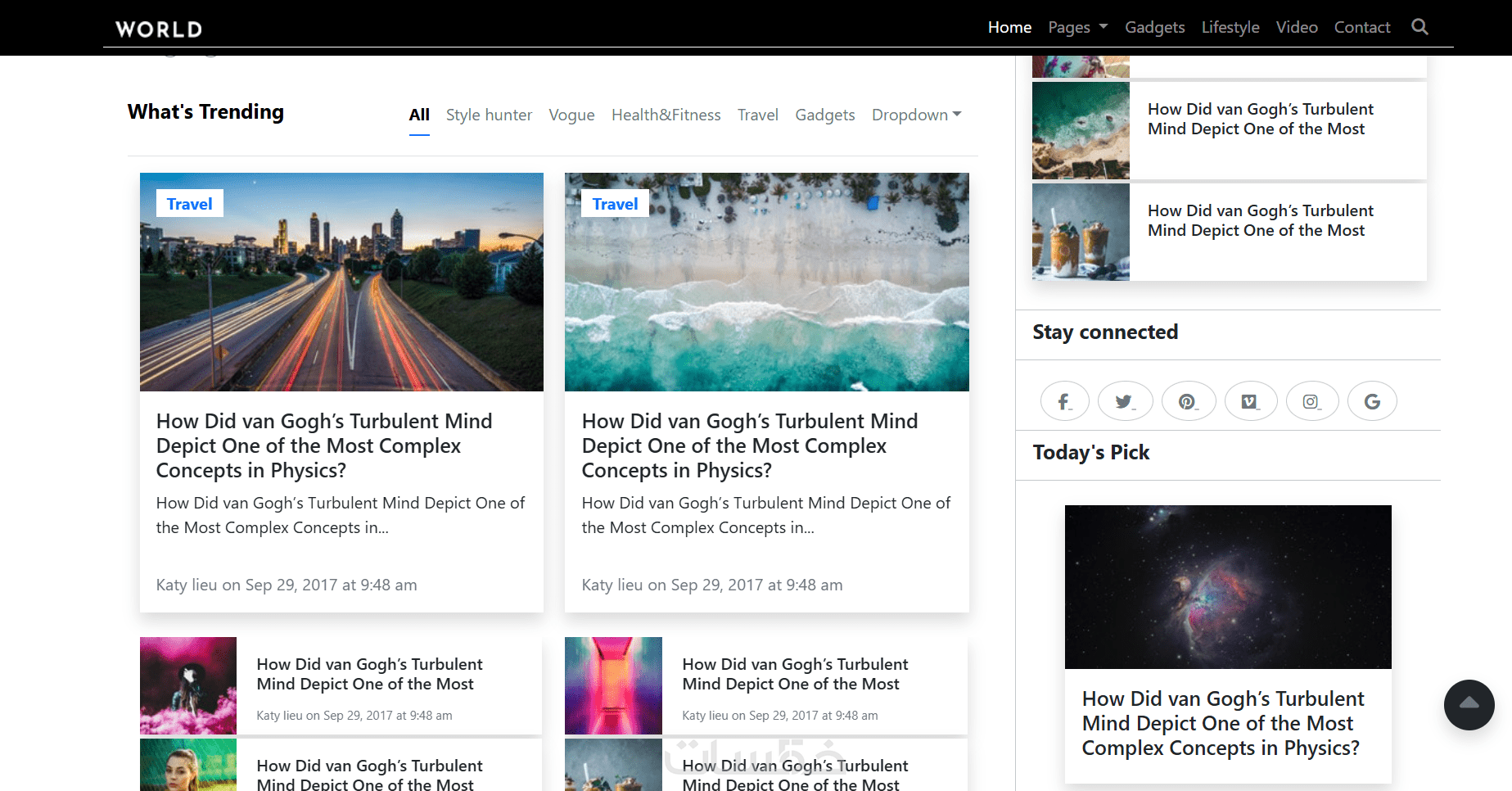The width and height of the screenshot is (1512, 791).
Task: Open the pink smoke woman thumbnail
Action: tap(188, 685)
